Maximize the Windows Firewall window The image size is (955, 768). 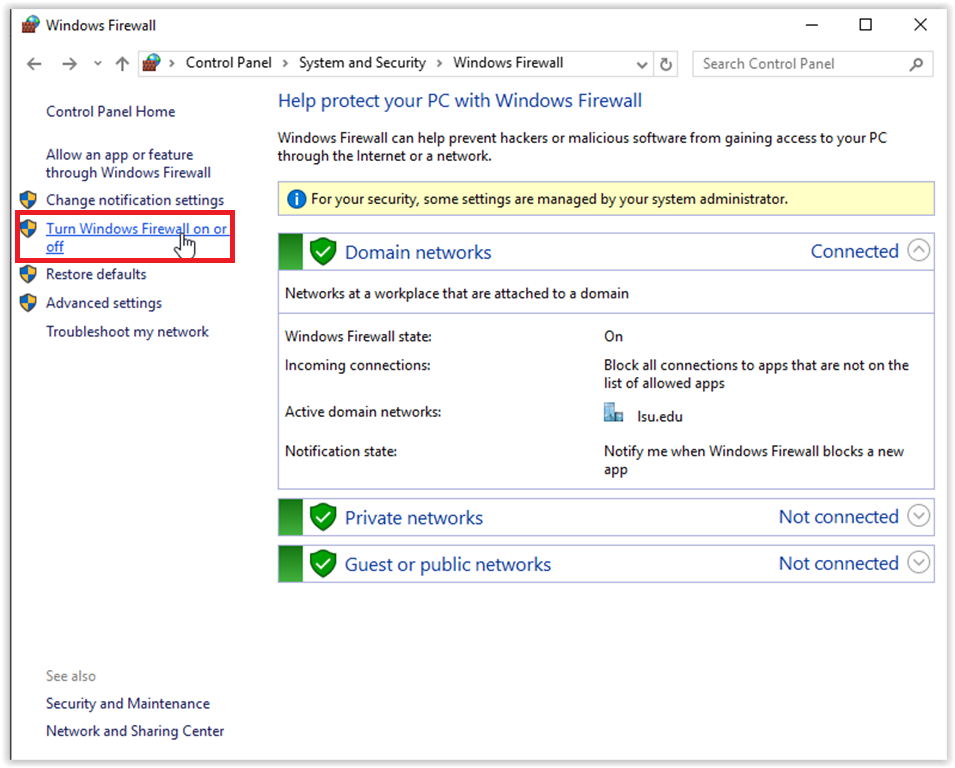[865, 24]
